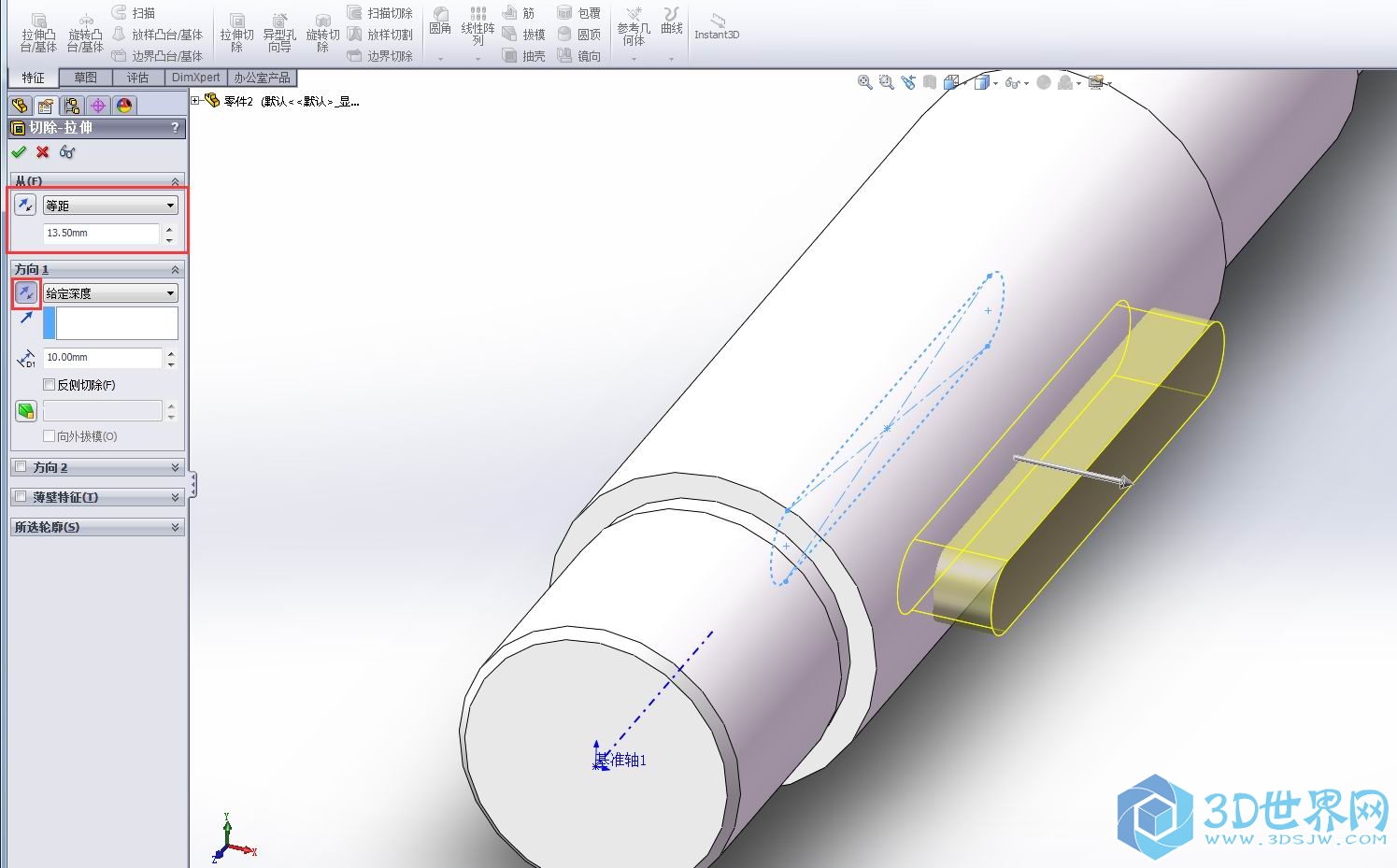The height and width of the screenshot is (868, 1397).
Task: Enable the 反侧切除(F) checkbox
Action: pos(50,385)
